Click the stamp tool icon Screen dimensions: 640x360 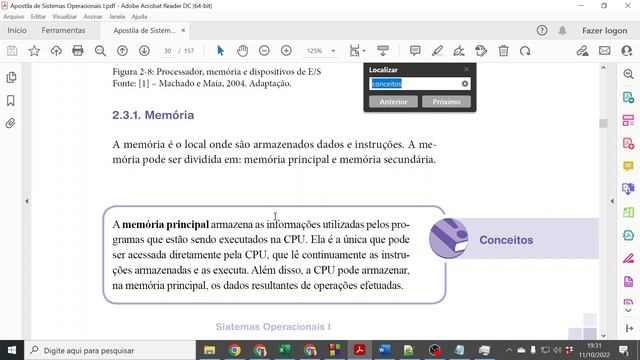(481, 51)
